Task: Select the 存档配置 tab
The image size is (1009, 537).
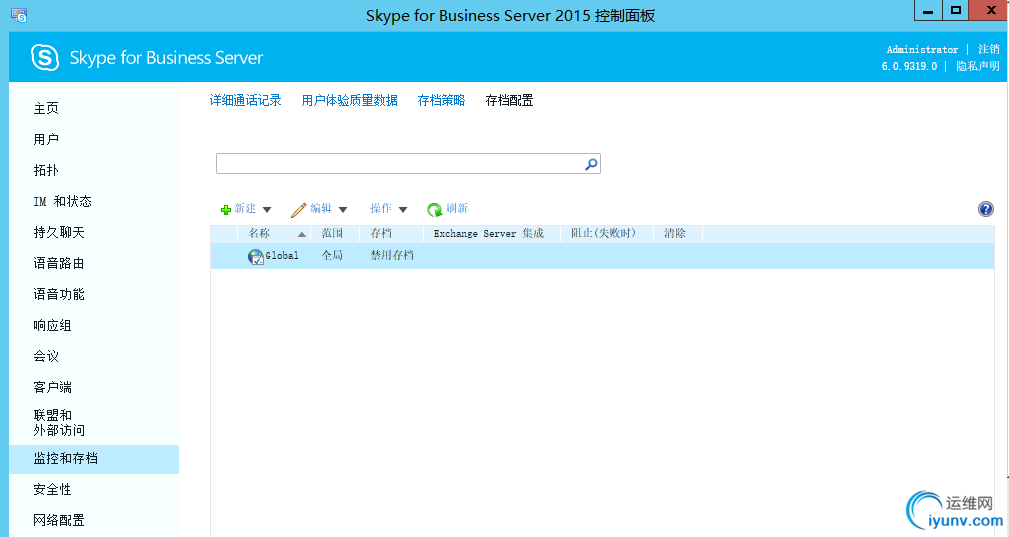Action: tap(509, 100)
